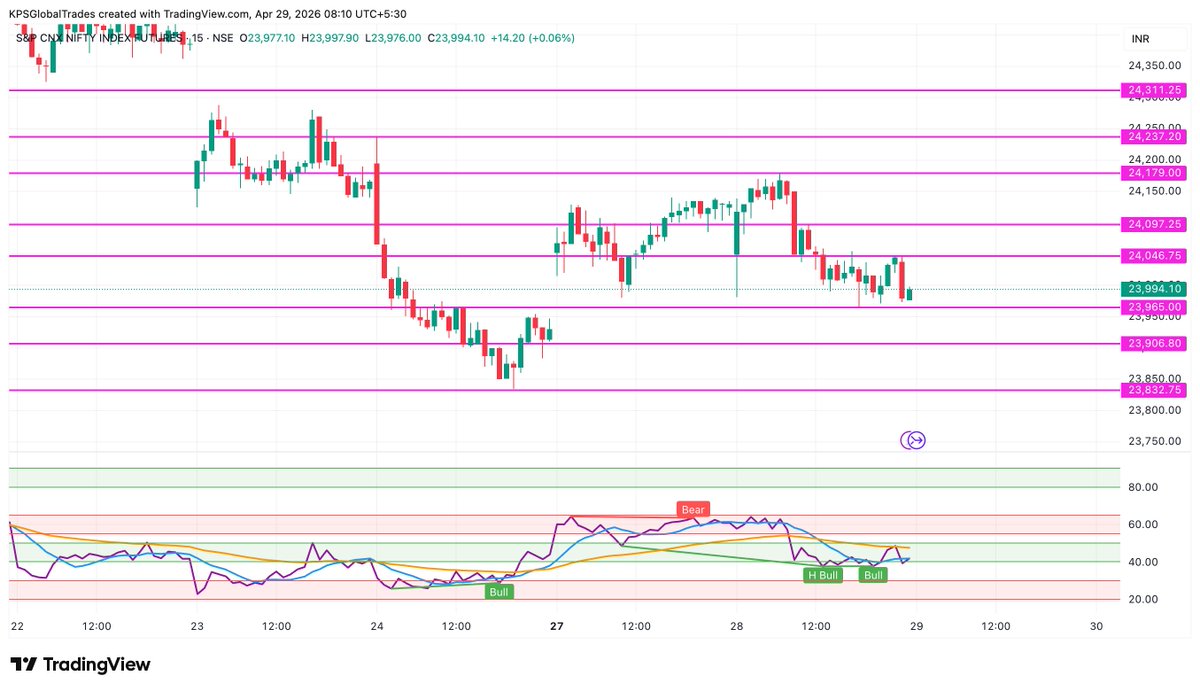The image size is (1200, 691).
Task: Expand the NSE exchange label
Action: click(225, 38)
